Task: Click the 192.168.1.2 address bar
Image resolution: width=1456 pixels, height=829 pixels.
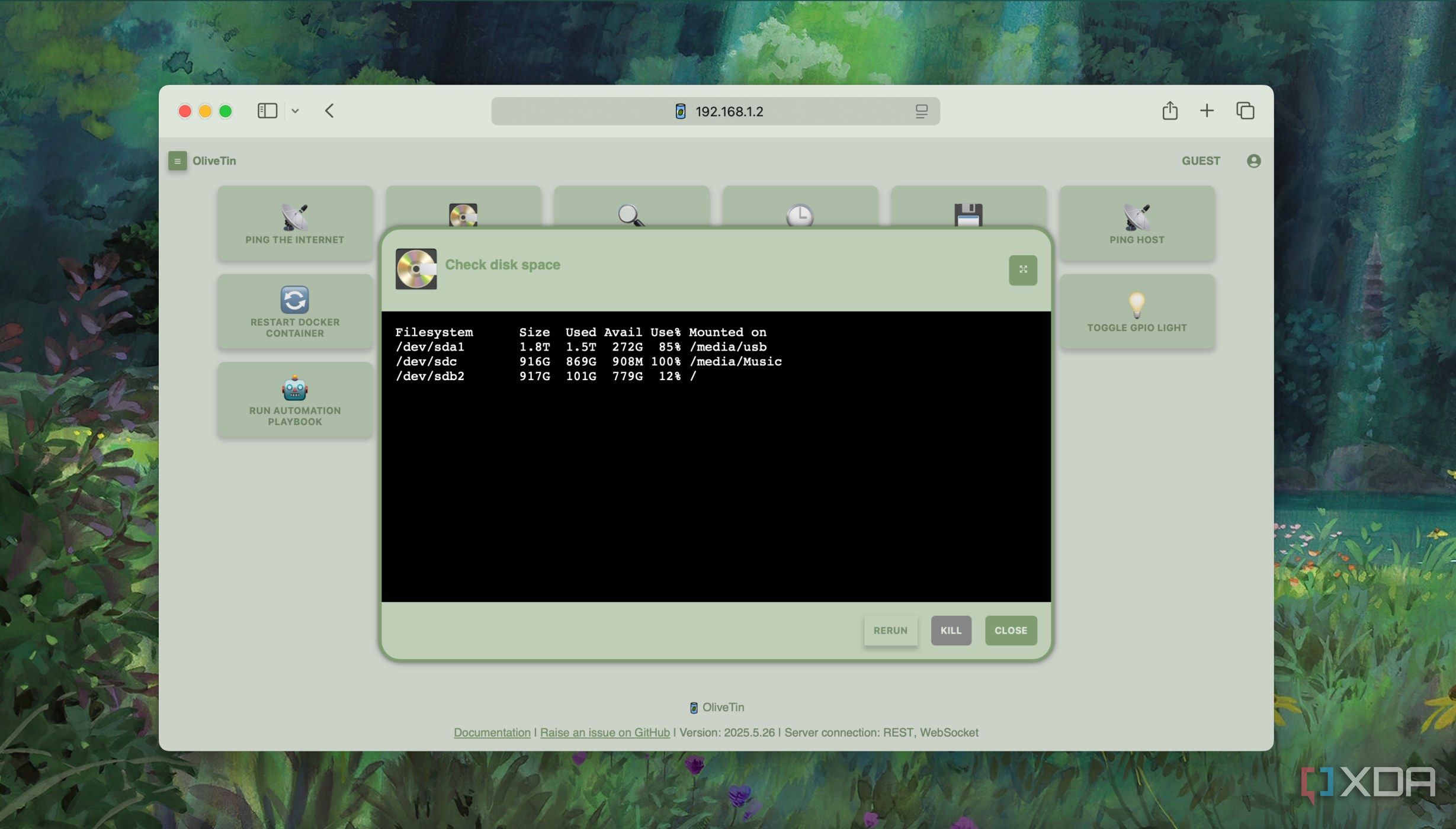Action: tap(728, 111)
